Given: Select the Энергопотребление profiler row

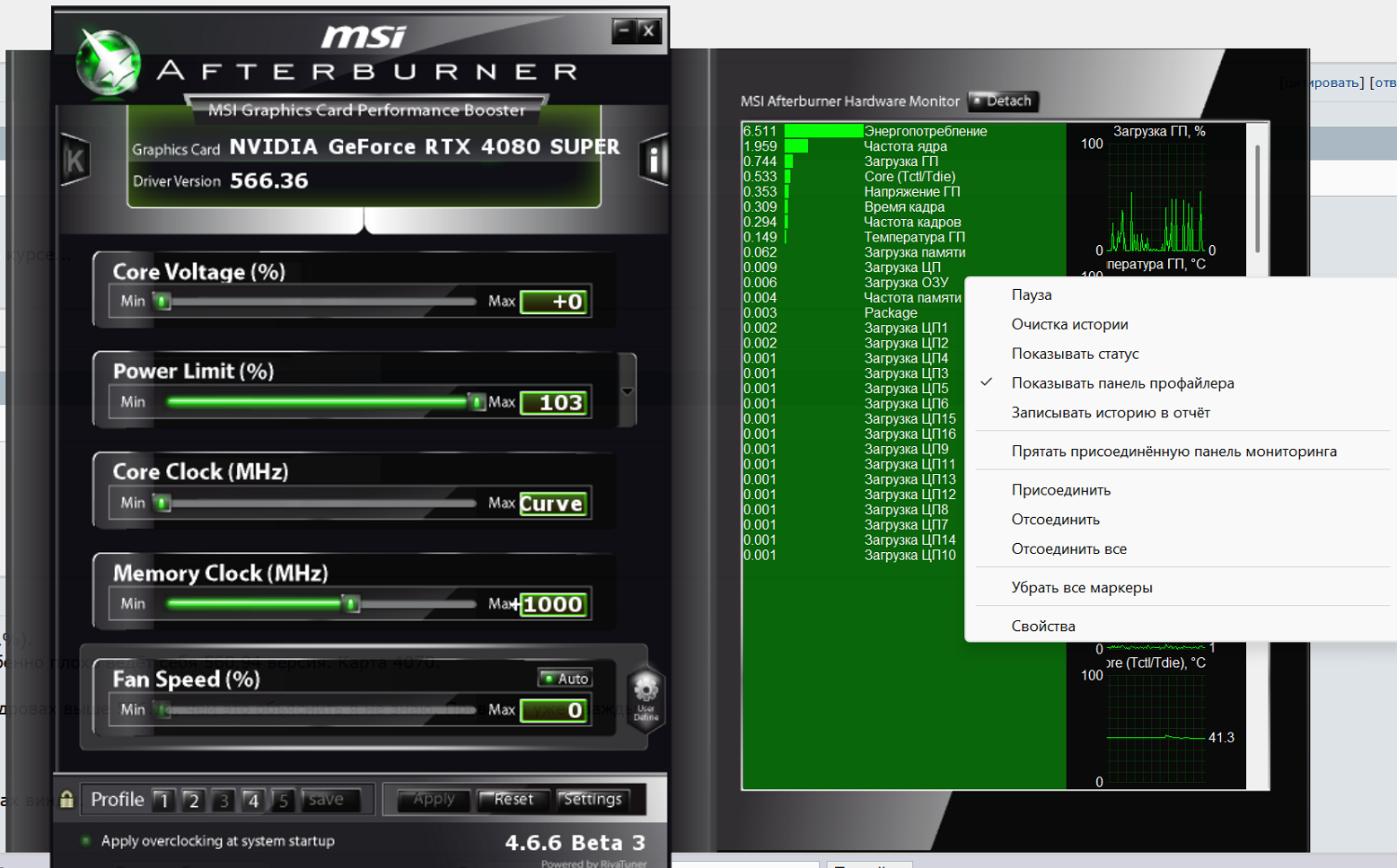Looking at the screenshot, I should point(904,131).
